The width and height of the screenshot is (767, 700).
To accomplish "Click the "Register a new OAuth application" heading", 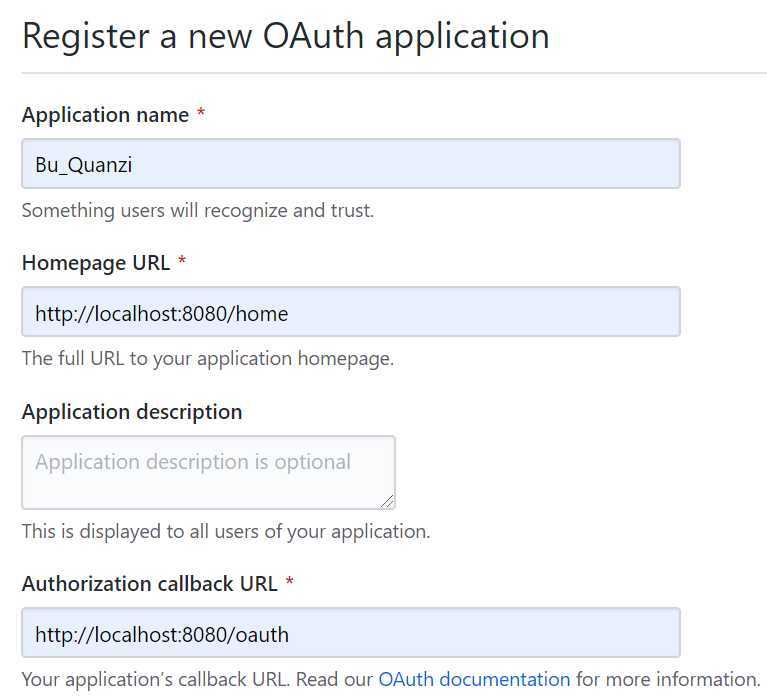I will tap(285, 36).
